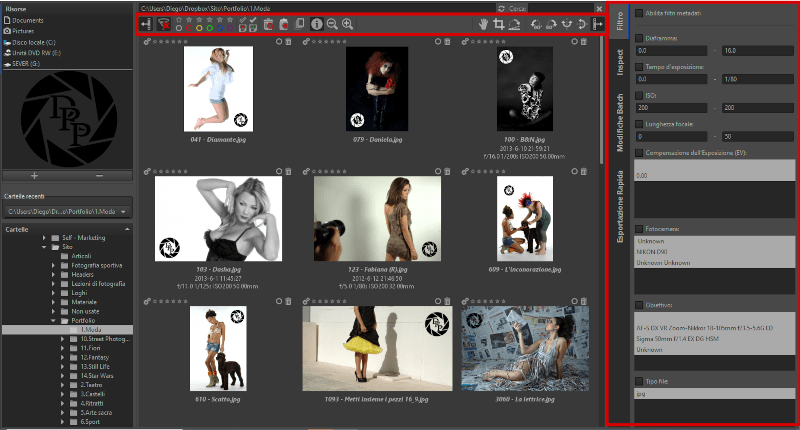The image size is (800, 430).
Task: Tick the 'Lunghezza focale' checkbox
Action: [x=639, y=124]
